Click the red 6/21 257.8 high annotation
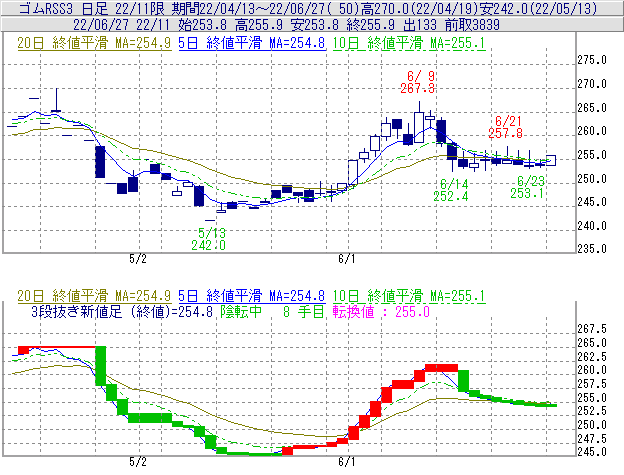The width and height of the screenshot is (624, 475). point(505,127)
